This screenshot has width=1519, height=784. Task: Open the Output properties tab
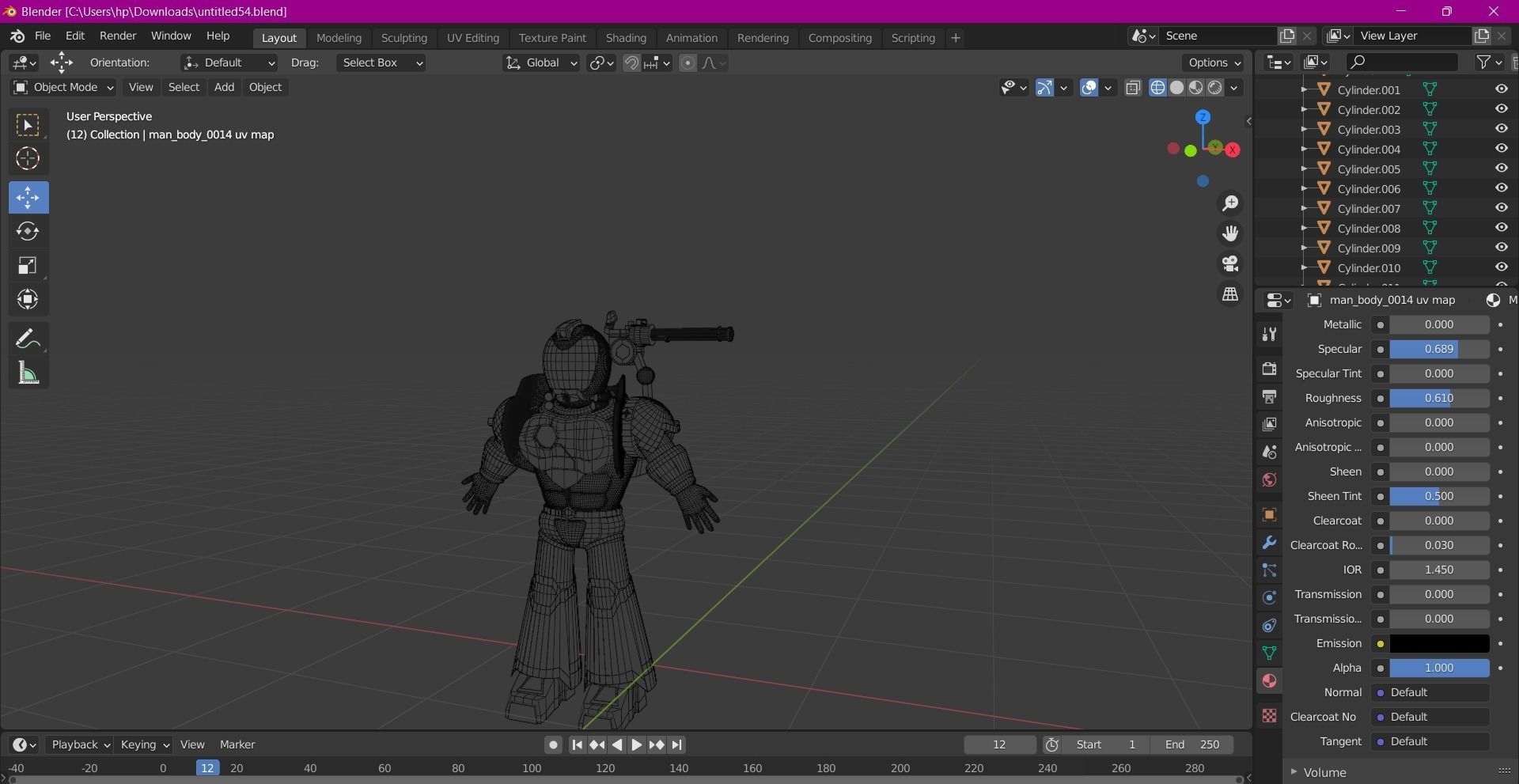(x=1269, y=396)
